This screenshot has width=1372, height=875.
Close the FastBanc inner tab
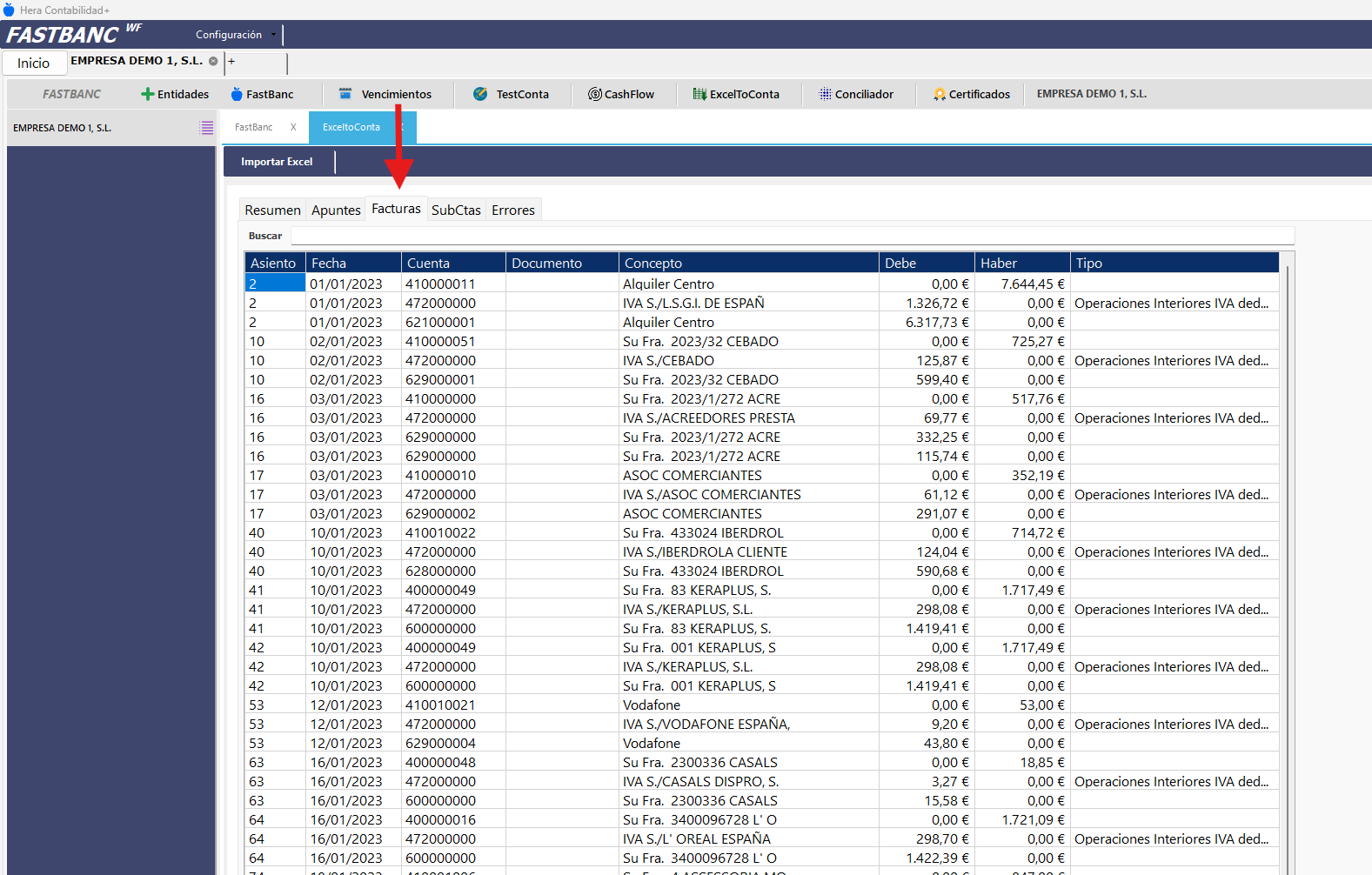pos(293,127)
